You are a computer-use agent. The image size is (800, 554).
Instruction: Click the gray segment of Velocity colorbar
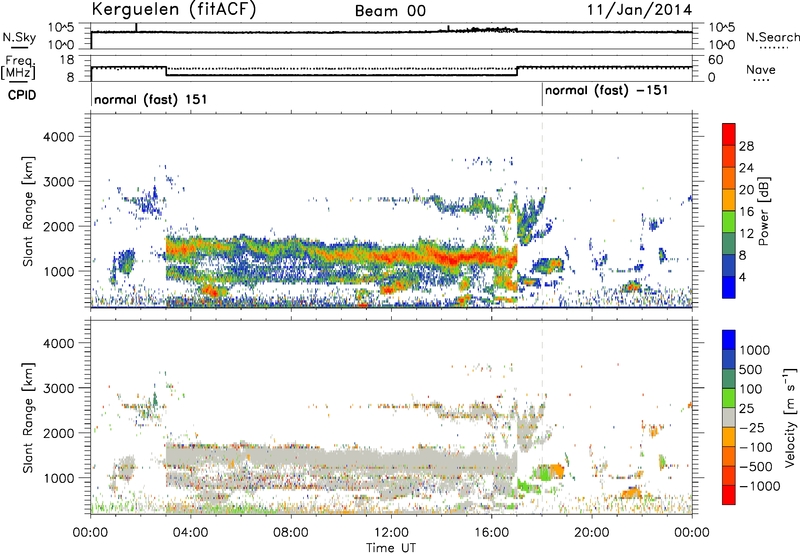pyautogui.click(x=729, y=417)
